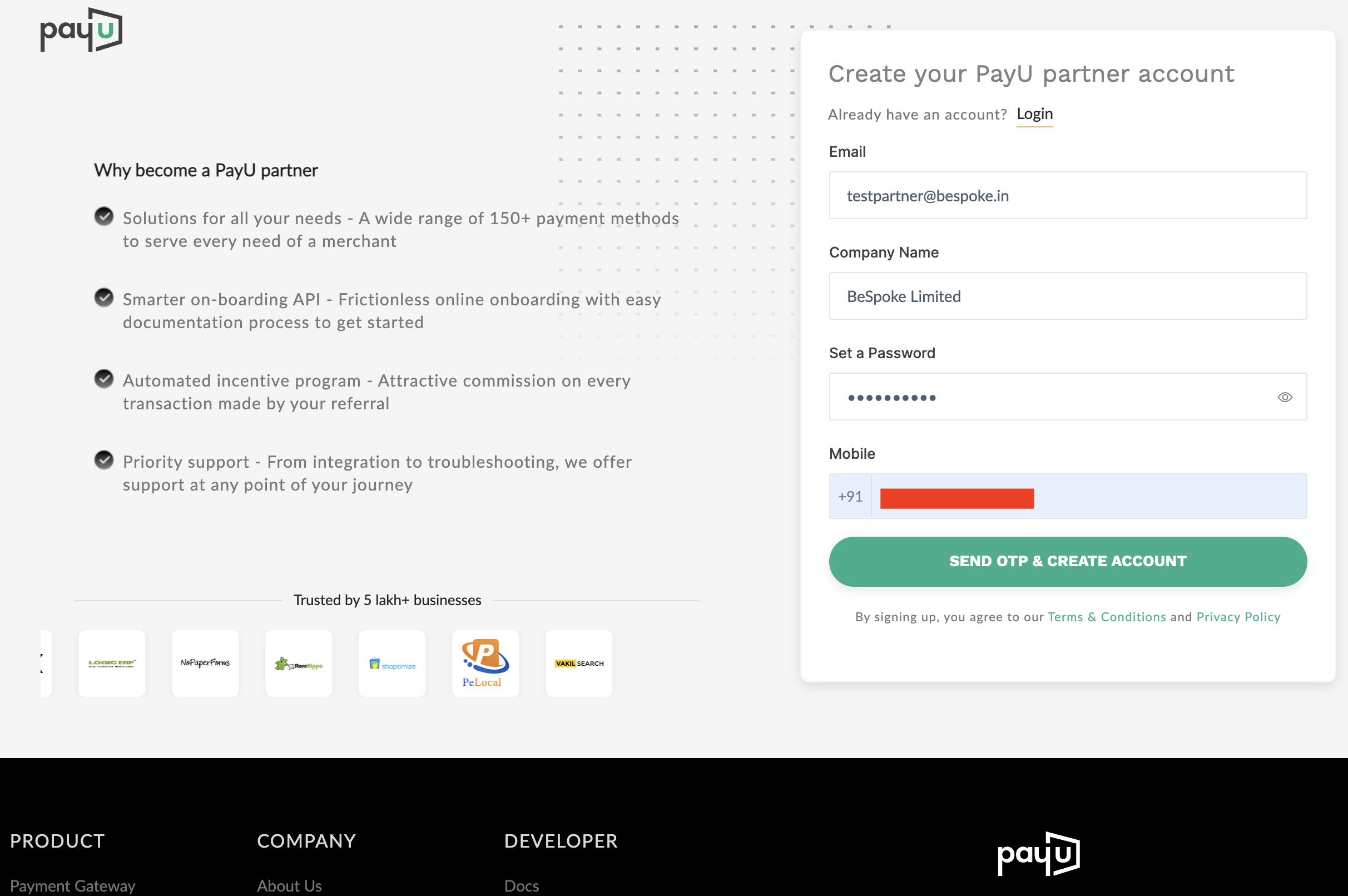The width and height of the screenshot is (1348, 896).
Task: Select the Vakil Search partner logo
Action: click(578, 663)
